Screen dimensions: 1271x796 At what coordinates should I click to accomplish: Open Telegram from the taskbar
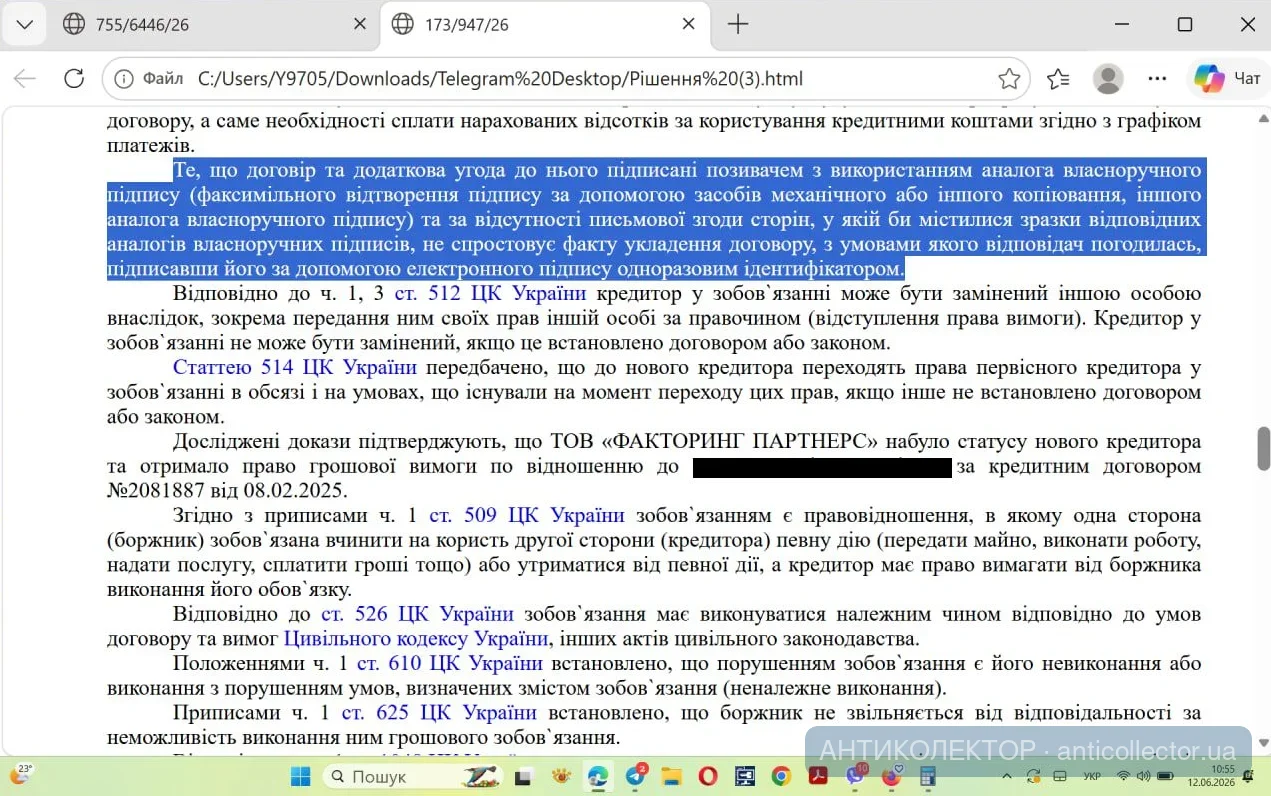coord(636,776)
